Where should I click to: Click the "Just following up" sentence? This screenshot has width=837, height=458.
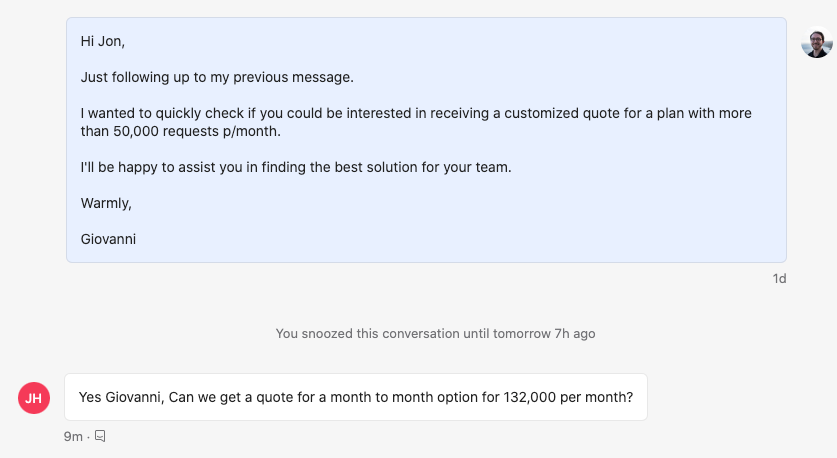point(217,77)
